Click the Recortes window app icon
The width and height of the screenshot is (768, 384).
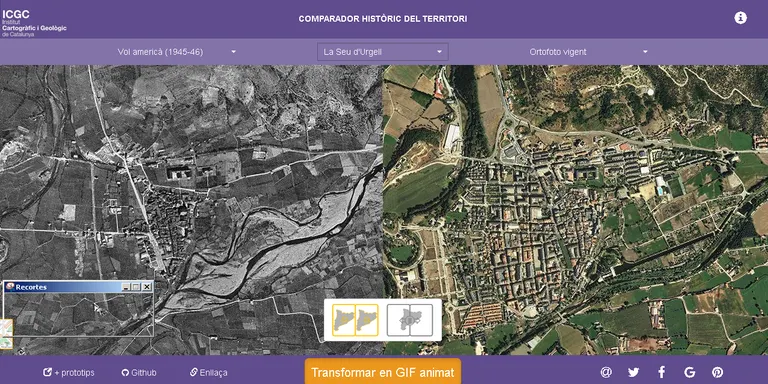[x=9, y=287]
